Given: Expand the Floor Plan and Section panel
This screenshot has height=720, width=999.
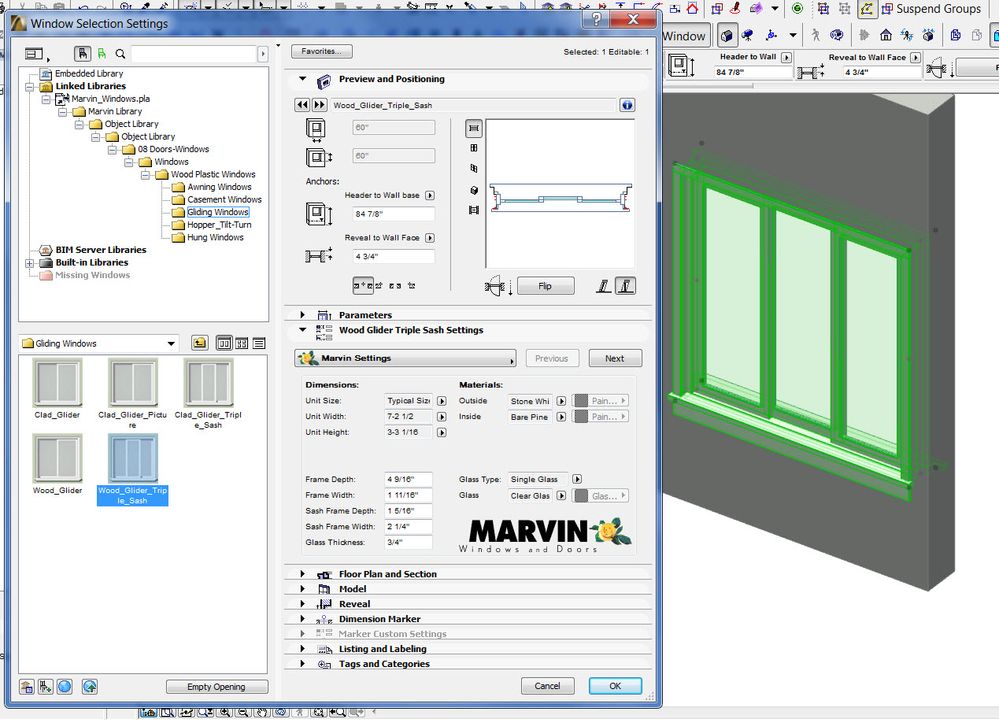Looking at the screenshot, I should point(303,574).
